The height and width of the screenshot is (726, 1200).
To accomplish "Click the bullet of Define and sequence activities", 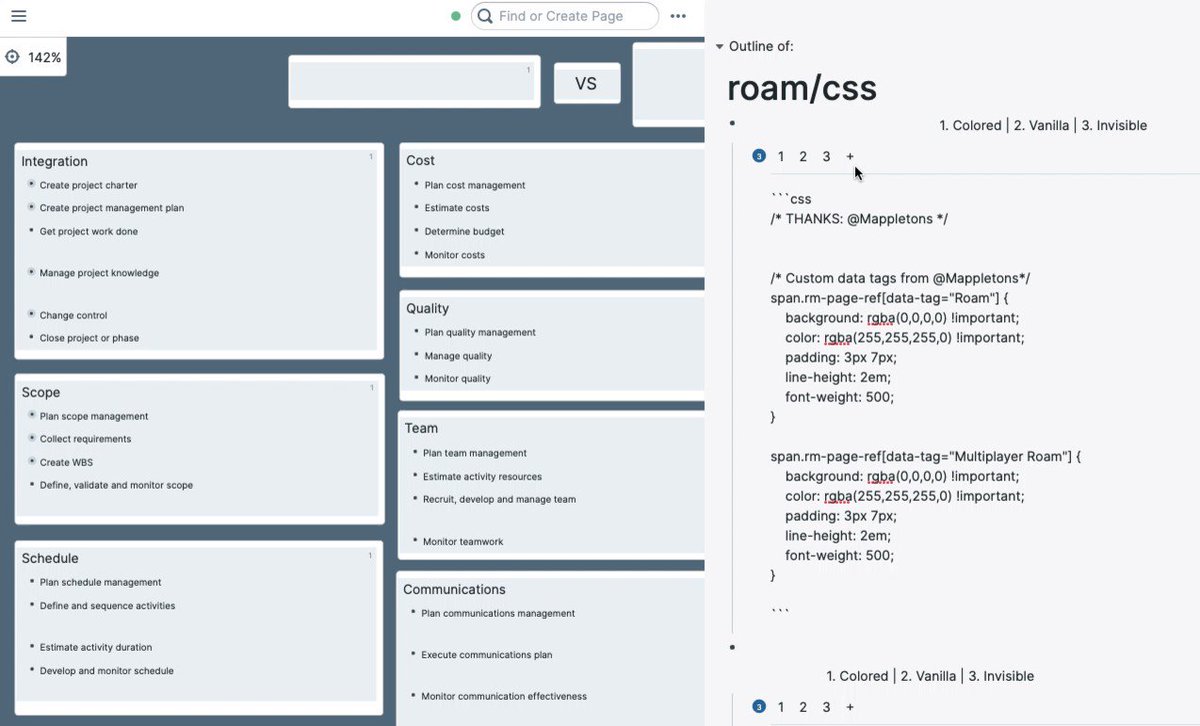I will click(31, 604).
